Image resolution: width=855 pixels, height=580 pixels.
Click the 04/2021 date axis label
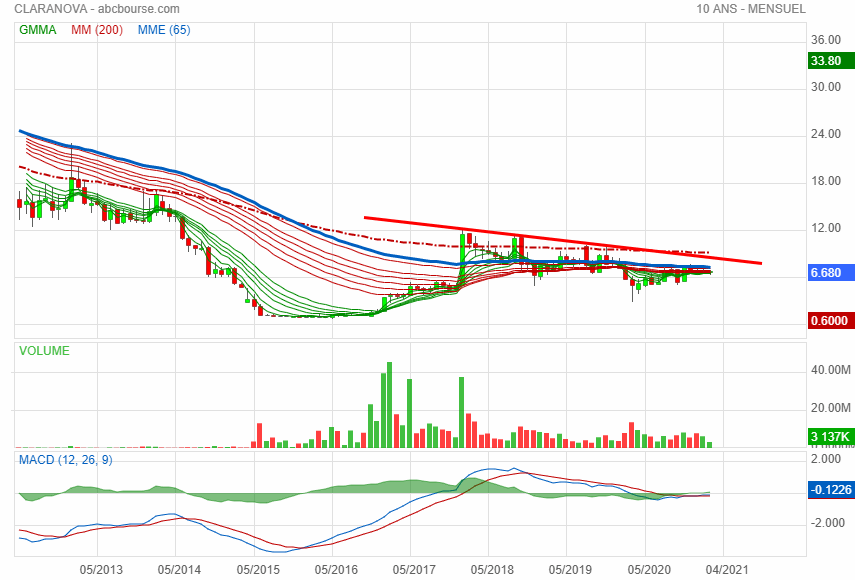coord(727,570)
